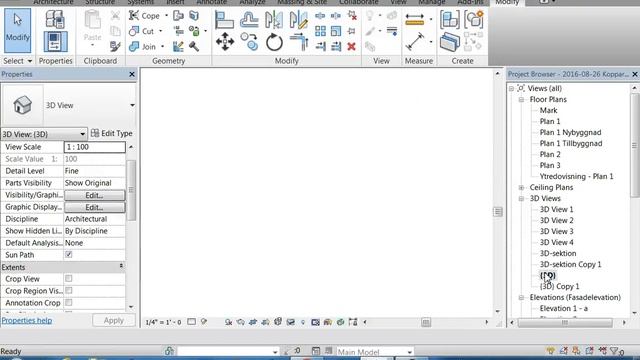
Task: Switch to the Annotate ribbon tab
Action: (211, 2)
